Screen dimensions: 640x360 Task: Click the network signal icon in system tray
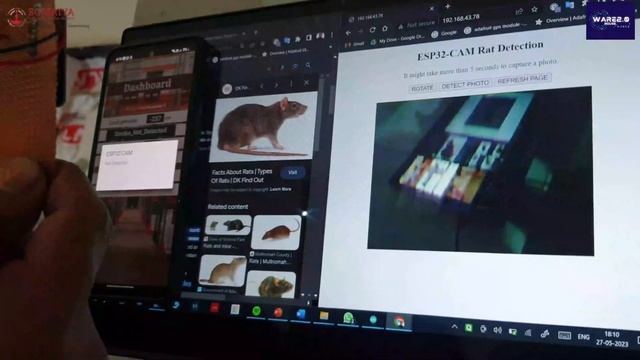click(x=528, y=333)
